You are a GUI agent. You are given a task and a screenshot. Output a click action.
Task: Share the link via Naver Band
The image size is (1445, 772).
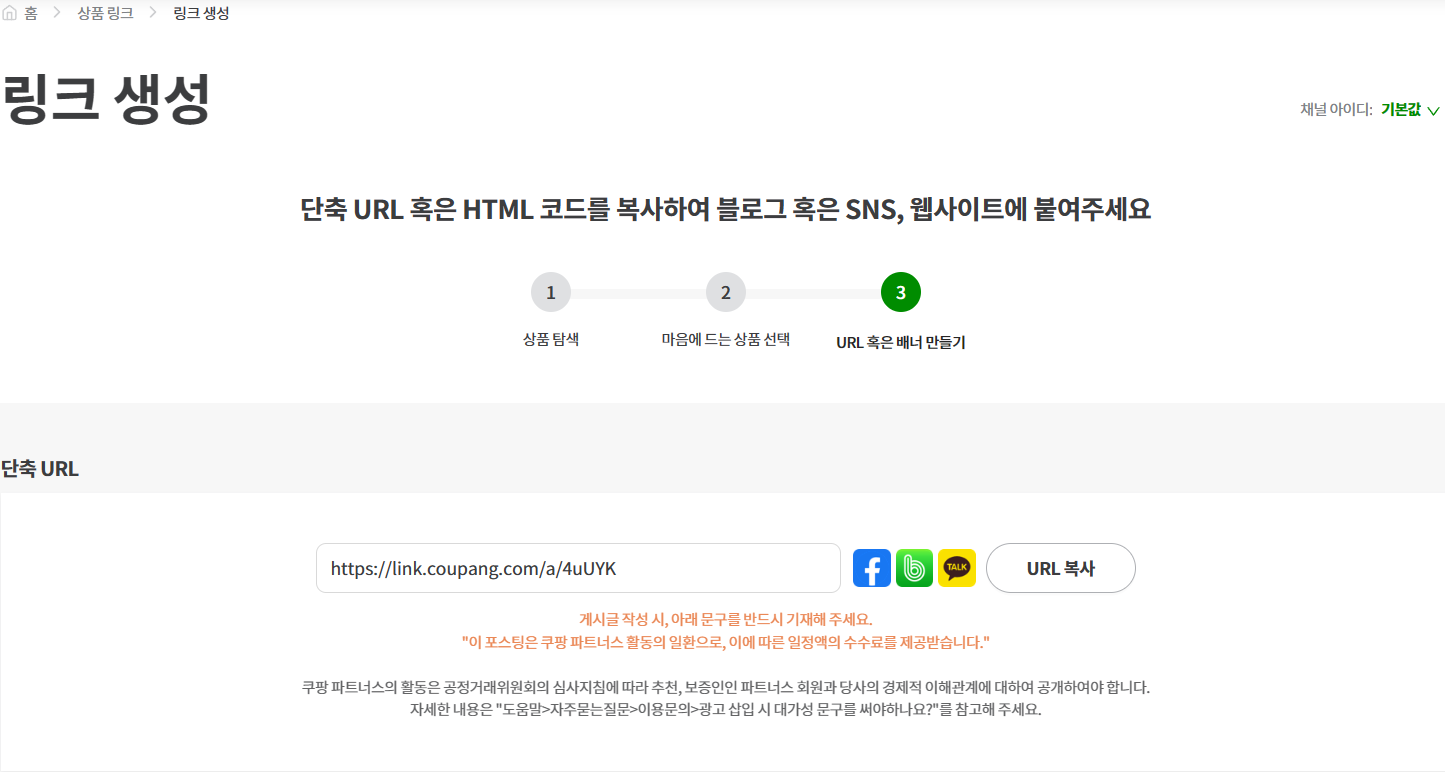tap(913, 567)
